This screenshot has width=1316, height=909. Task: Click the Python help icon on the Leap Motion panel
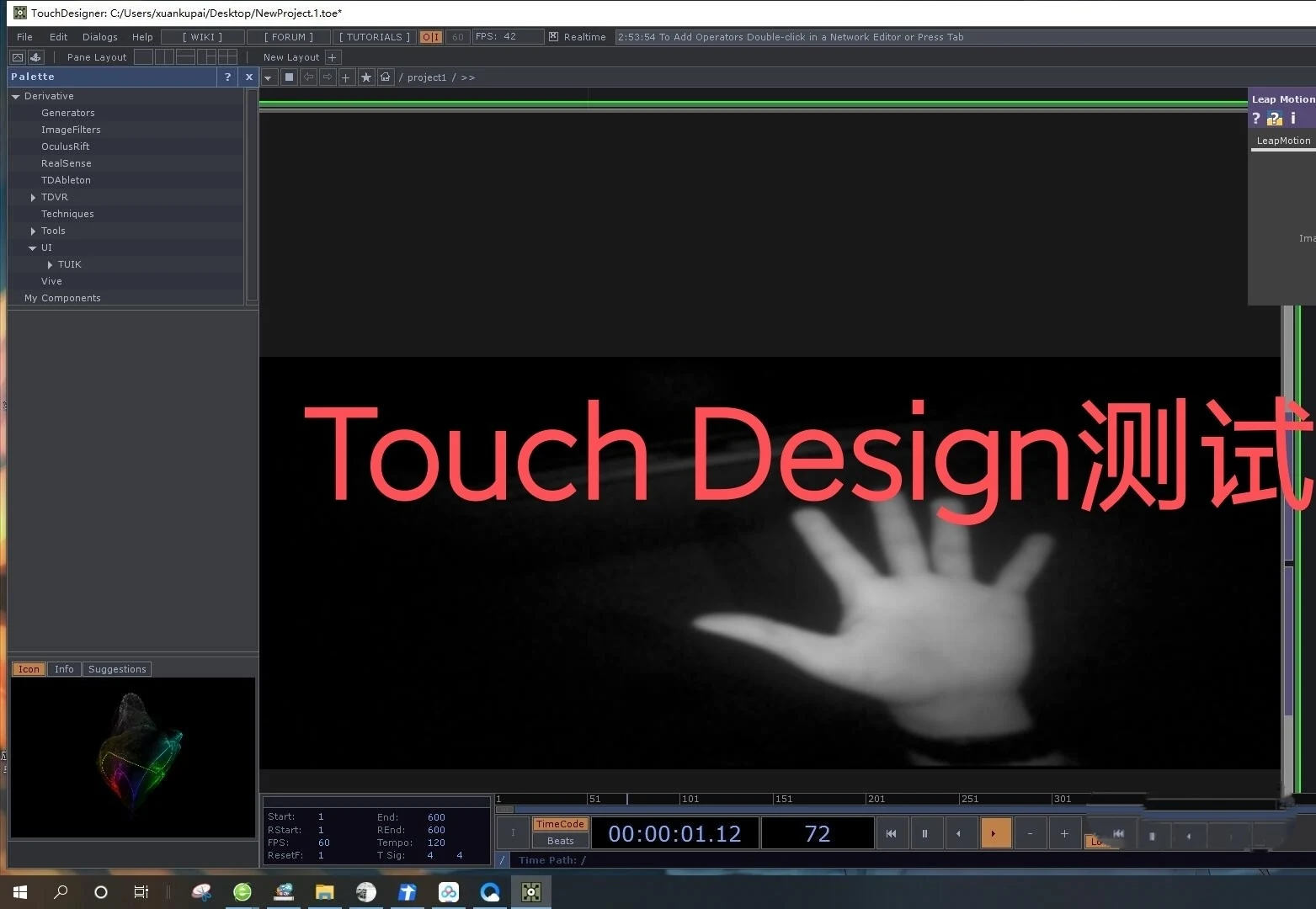[x=1275, y=118]
